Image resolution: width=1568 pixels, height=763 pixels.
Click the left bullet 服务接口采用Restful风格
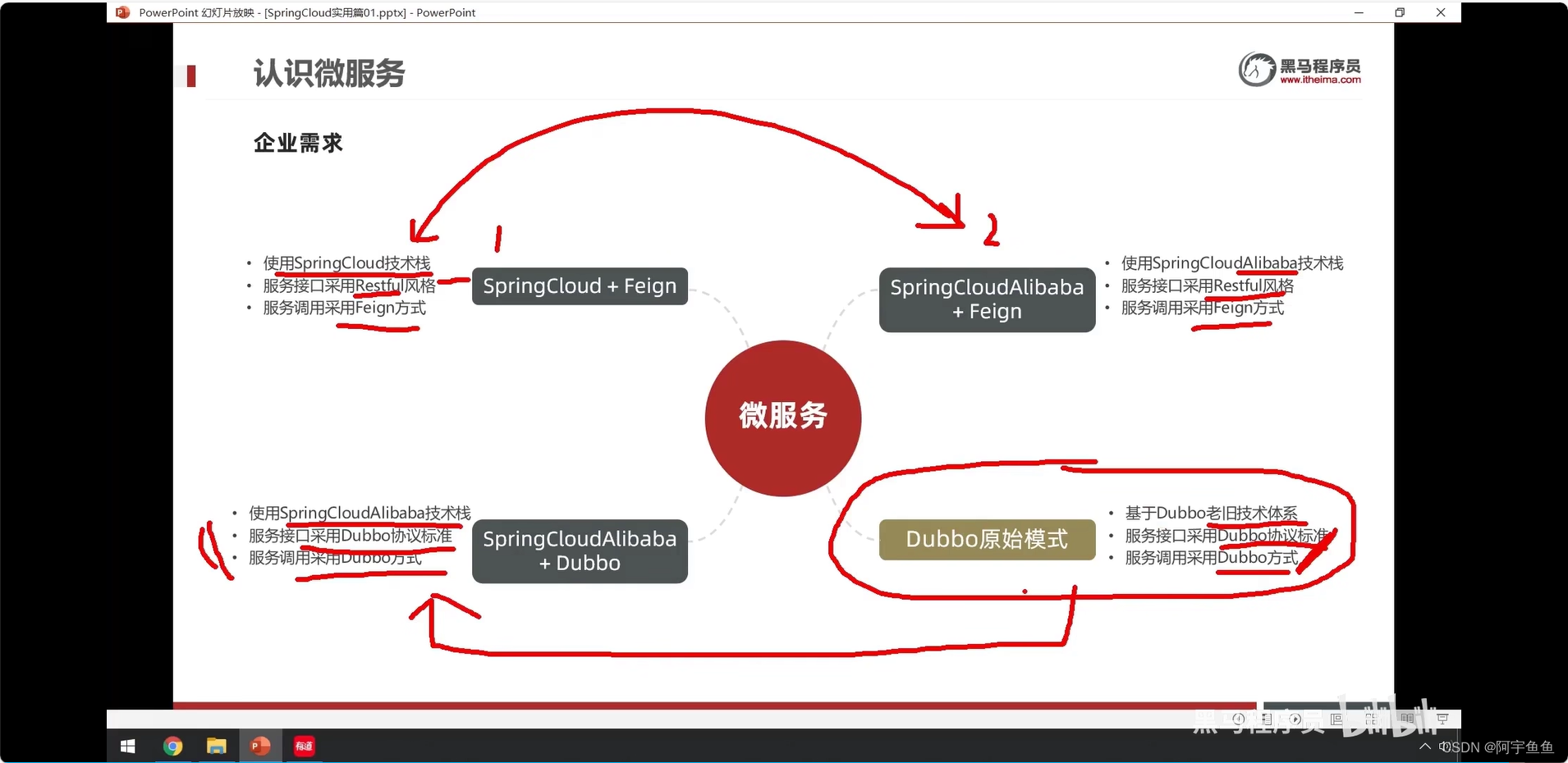pos(349,286)
